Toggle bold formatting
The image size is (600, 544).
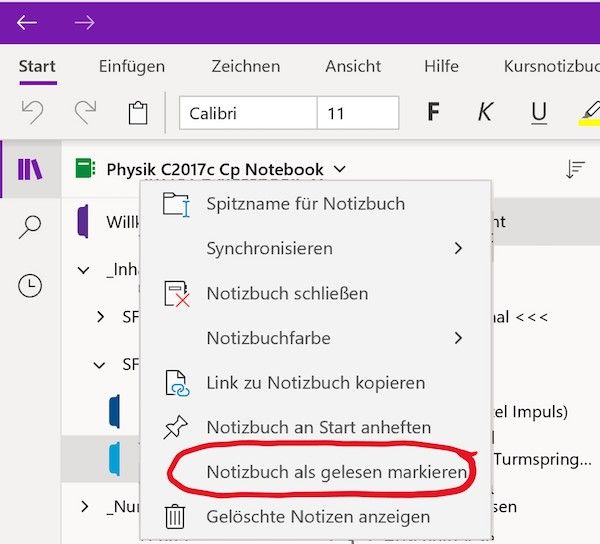pyautogui.click(x=433, y=112)
